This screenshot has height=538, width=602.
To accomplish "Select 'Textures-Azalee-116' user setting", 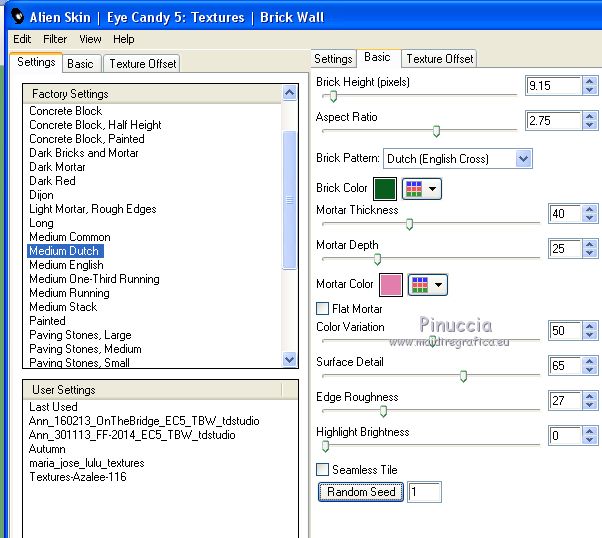I will coord(78,477).
